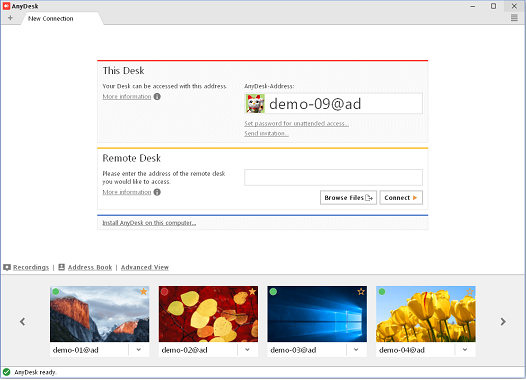Open the demo-02@ad autumn leaves thumbnail
The image size is (526, 380).
tap(208, 314)
